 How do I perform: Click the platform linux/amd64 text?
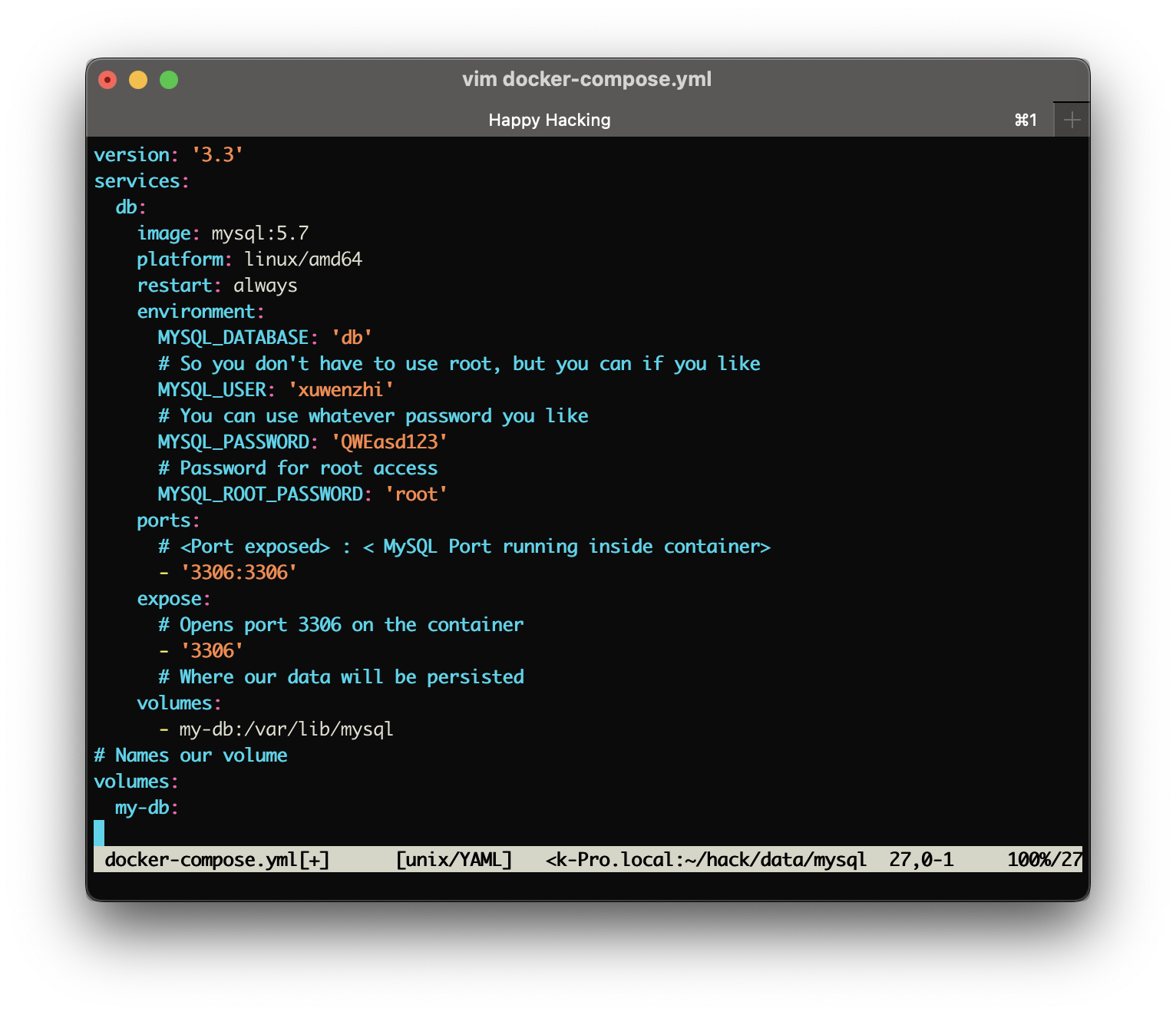click(302, 260)
